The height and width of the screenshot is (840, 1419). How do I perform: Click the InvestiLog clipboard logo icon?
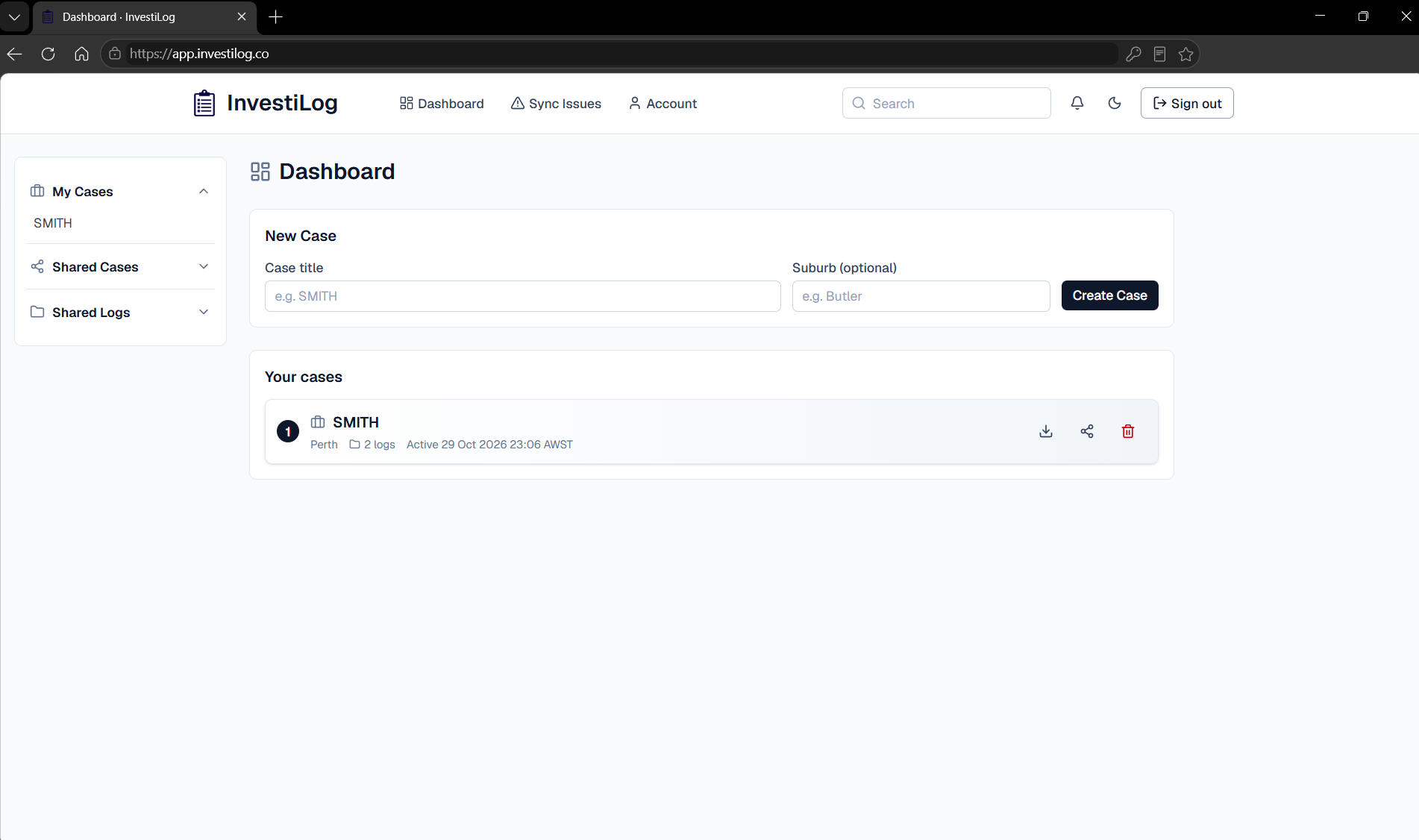pyautogui.click(x=204, y=103)
